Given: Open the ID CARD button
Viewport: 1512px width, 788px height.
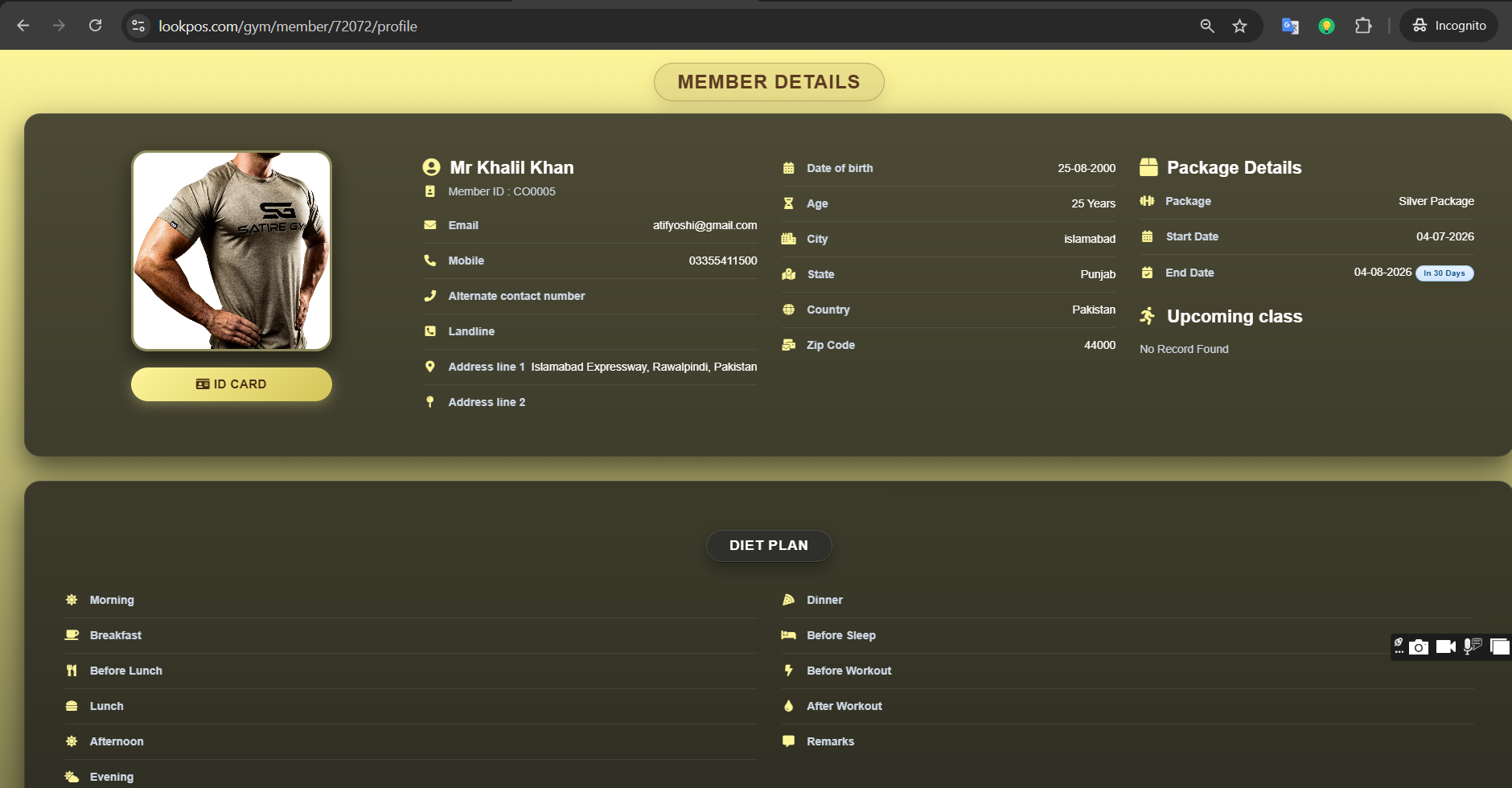Looking at the screenshot, I should pos(232,384).
